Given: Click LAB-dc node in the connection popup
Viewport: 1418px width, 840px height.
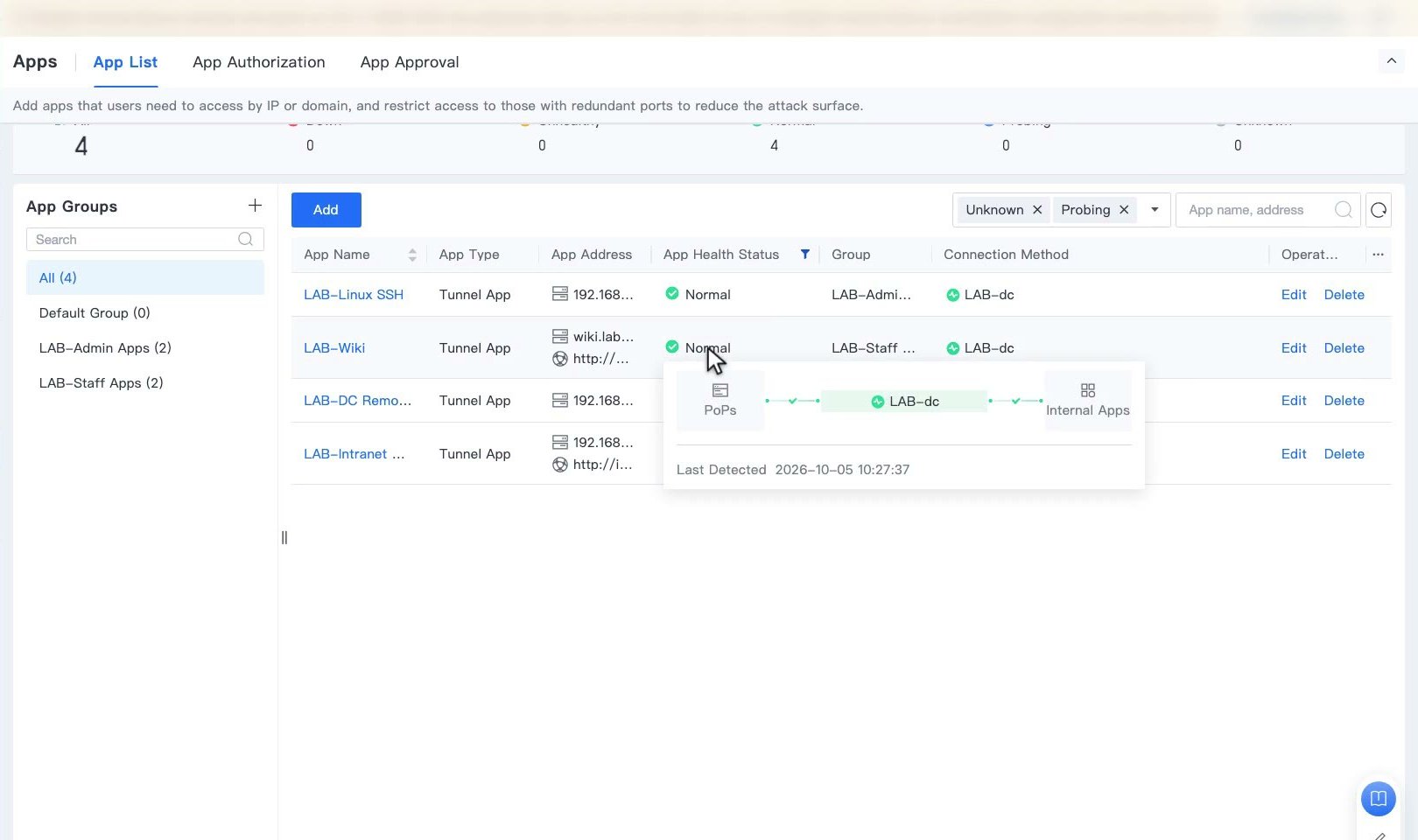Looking at the screenshot, I should coord(904,402).
